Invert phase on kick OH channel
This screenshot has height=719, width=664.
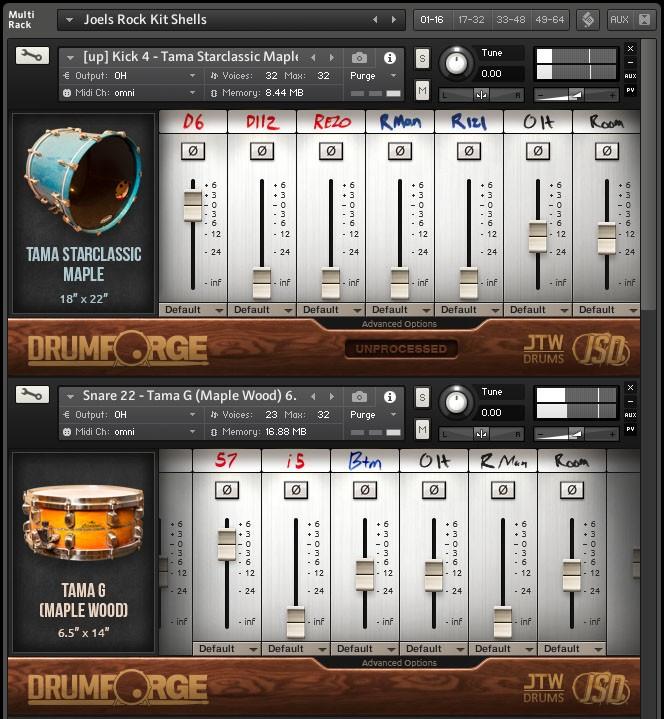(x=538, y=151)
